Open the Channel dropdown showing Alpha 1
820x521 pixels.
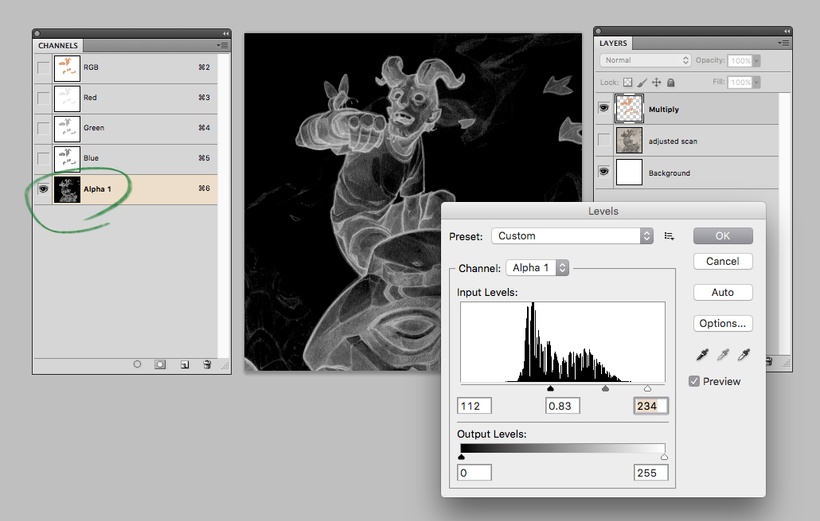(x=538, y=268)
